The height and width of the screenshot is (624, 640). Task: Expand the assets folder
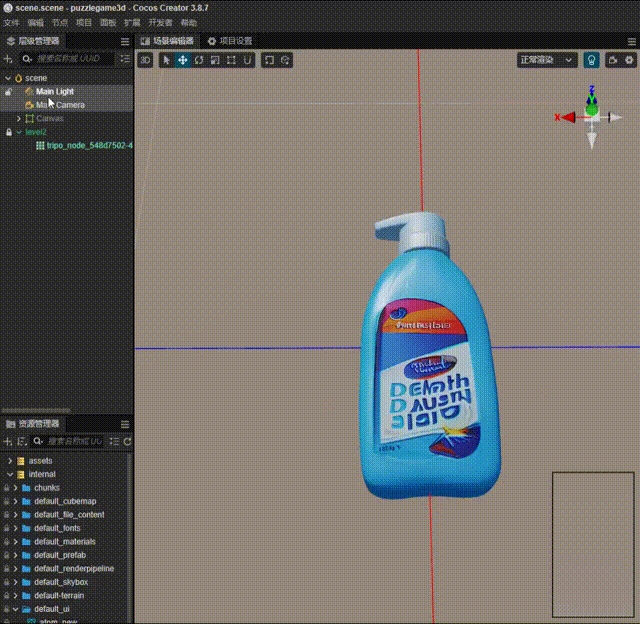click(x=9, y=460)
